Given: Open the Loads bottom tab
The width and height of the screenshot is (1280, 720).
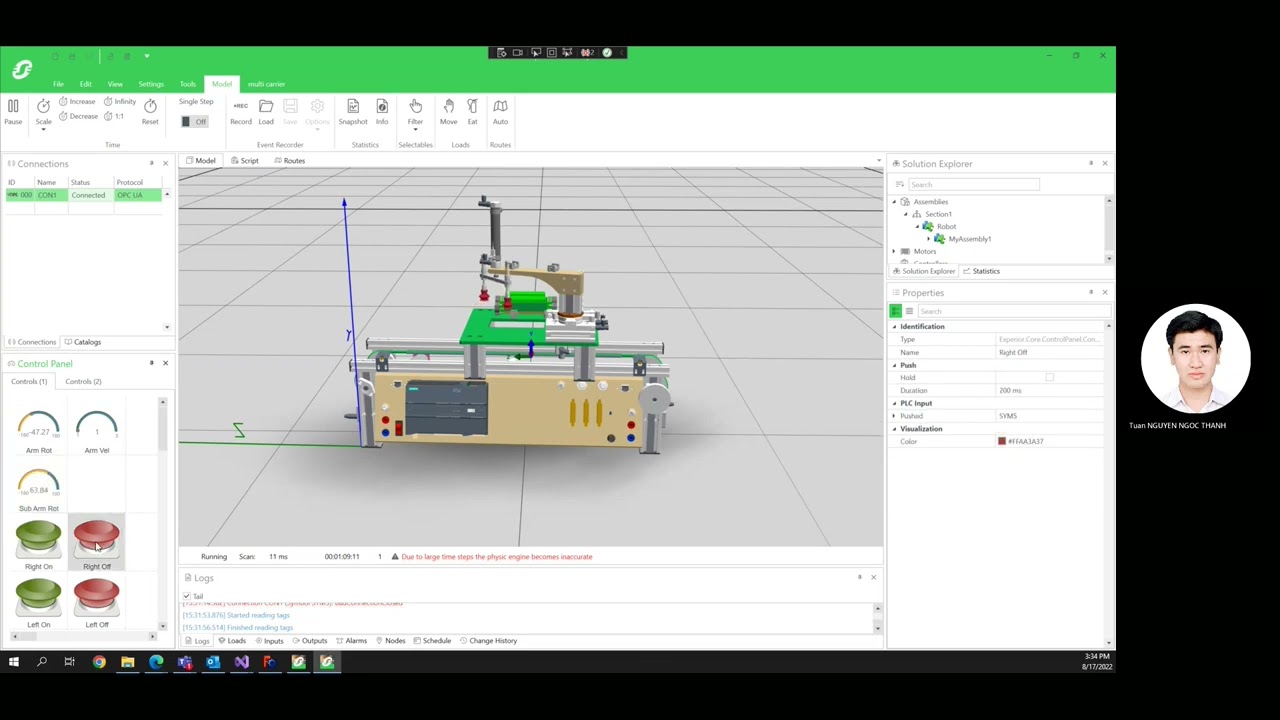Looking at the screenshot, I should point(232,641).
